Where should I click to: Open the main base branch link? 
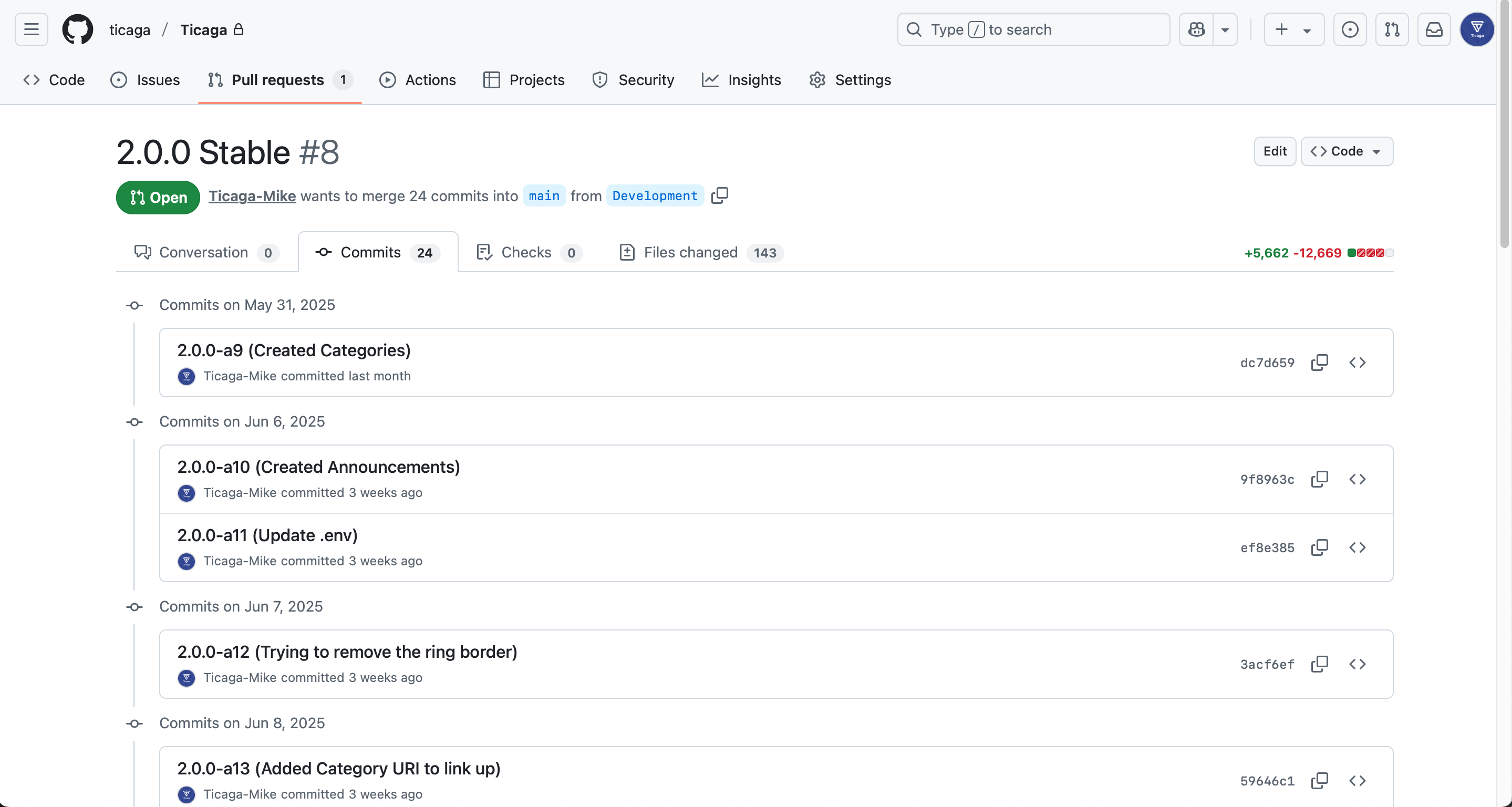pos(544,196)
